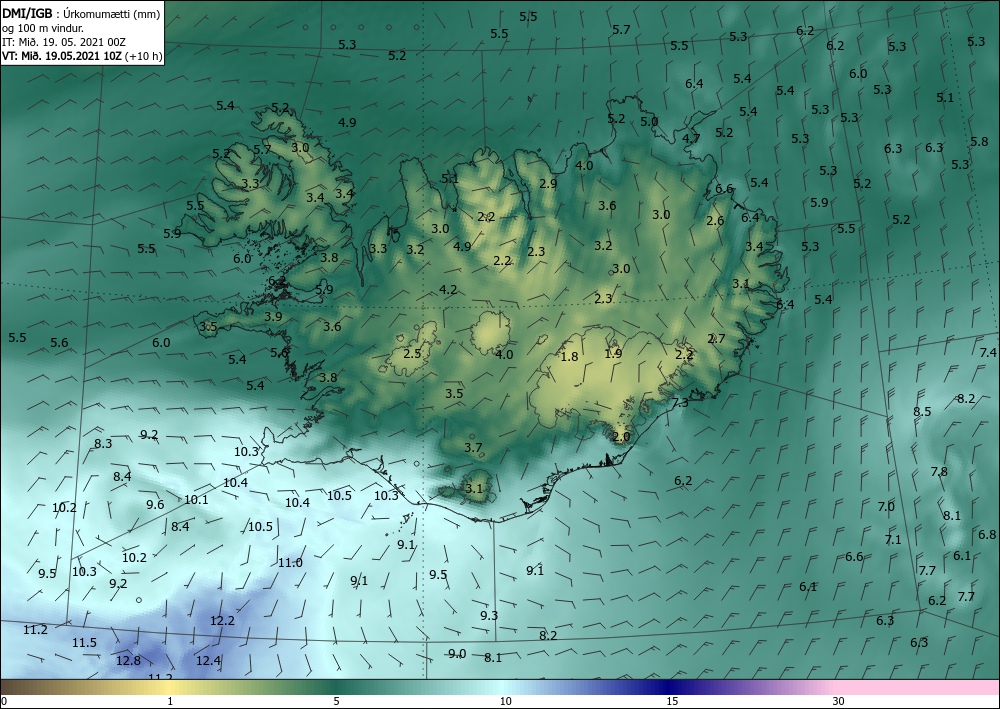
Task: Click the 6.8 value on the map
Action: [987, 535]
